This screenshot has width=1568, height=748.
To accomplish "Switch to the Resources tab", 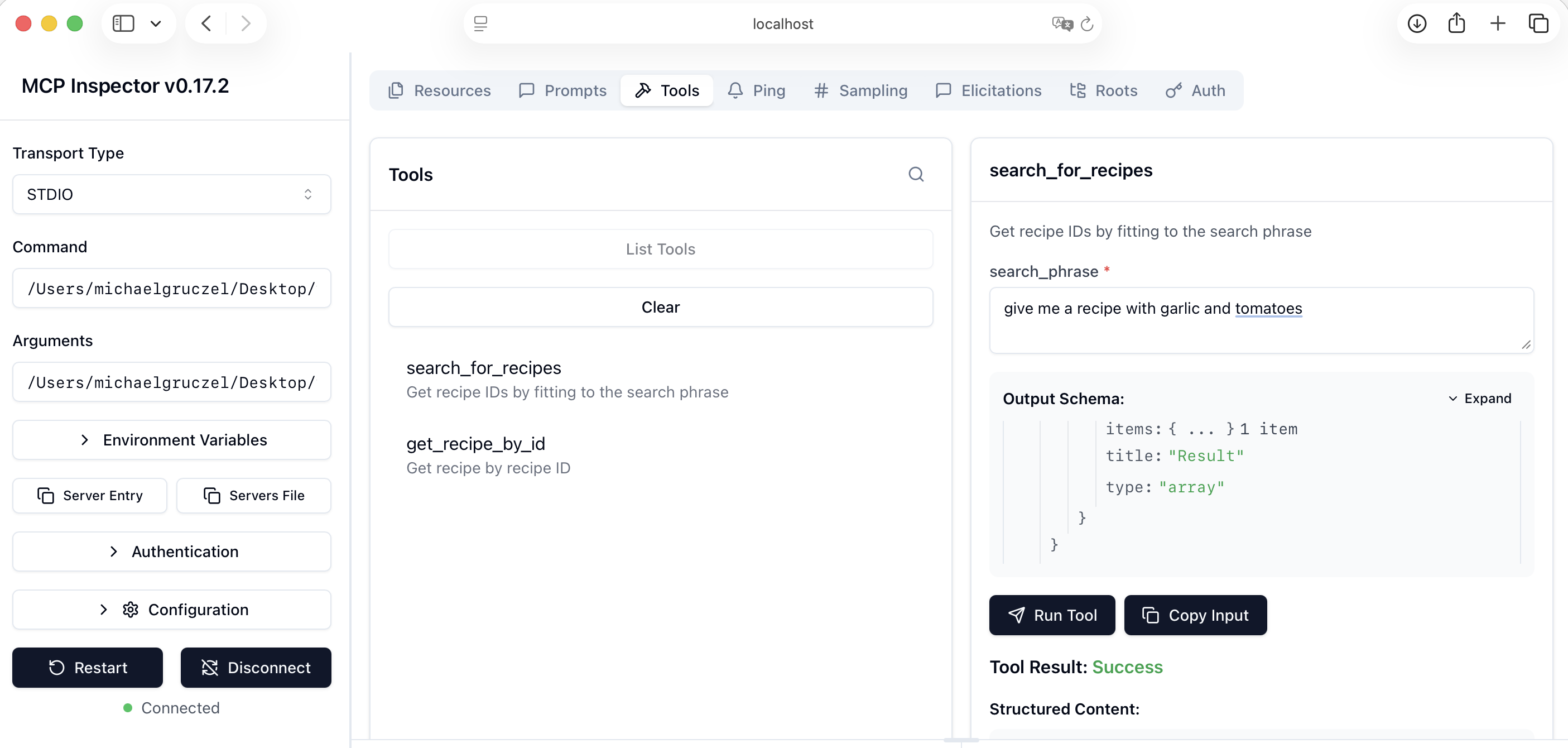I will pyautogui.click(x=440, y=91).
